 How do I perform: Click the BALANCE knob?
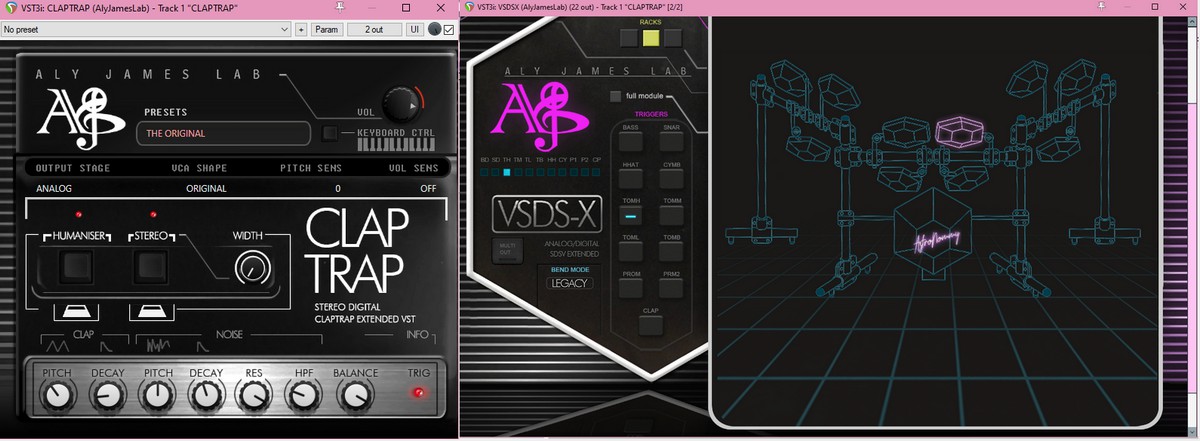[x=355, y=397]
